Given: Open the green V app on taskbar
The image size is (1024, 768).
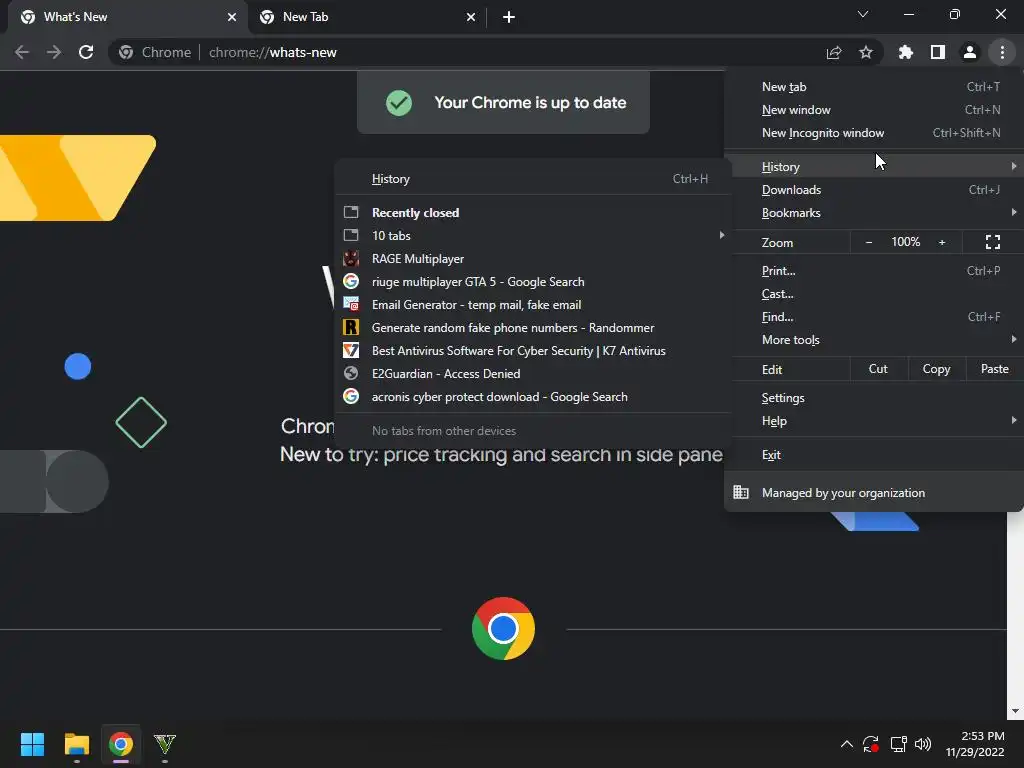Looking at the screenshot, I should coord(165,744).
